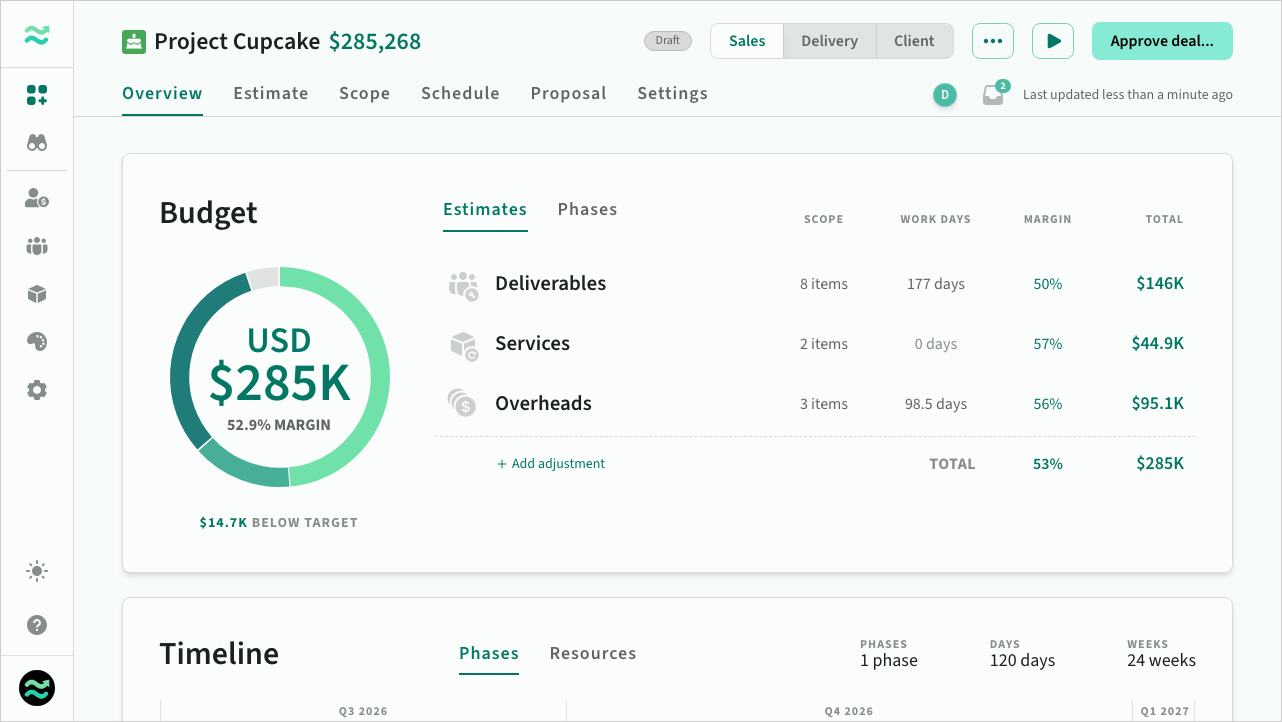Click the Last updated timestamp text
Image resolution: width=1282 pixels, height=722 pixels.
1128,95
